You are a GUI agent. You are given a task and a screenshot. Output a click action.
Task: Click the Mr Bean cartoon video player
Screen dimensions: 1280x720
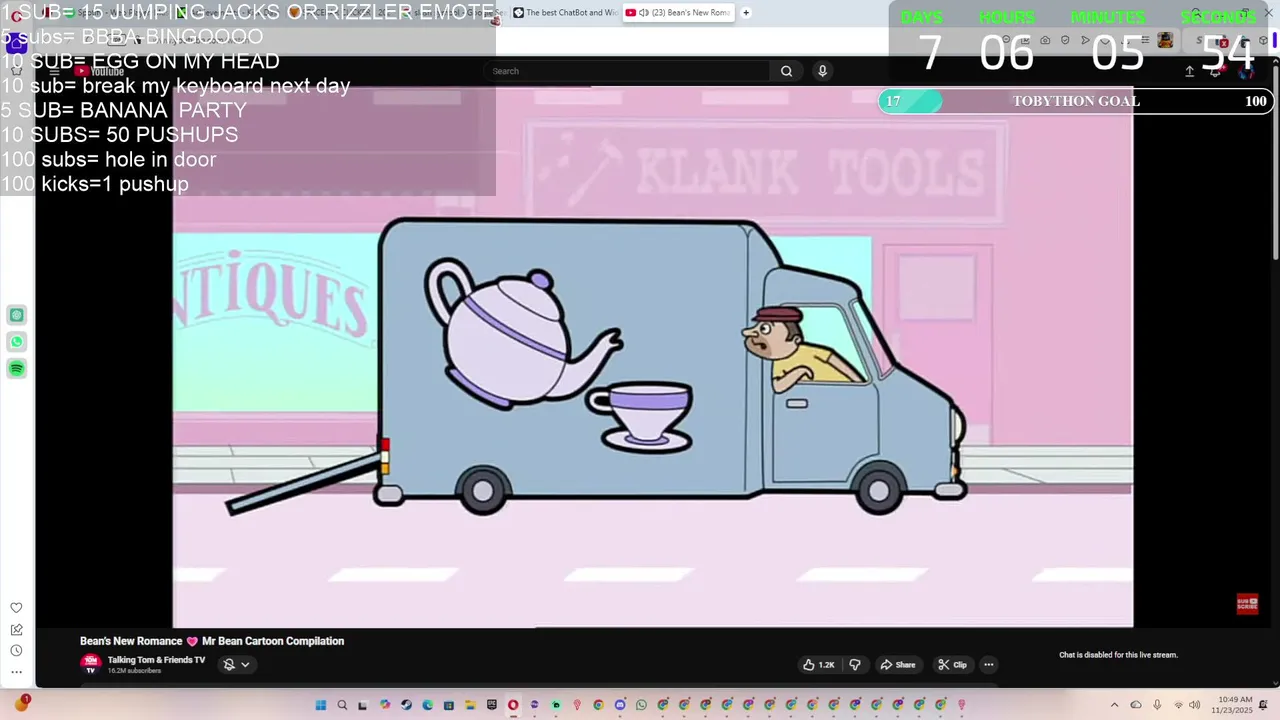[x=653, y=357]
